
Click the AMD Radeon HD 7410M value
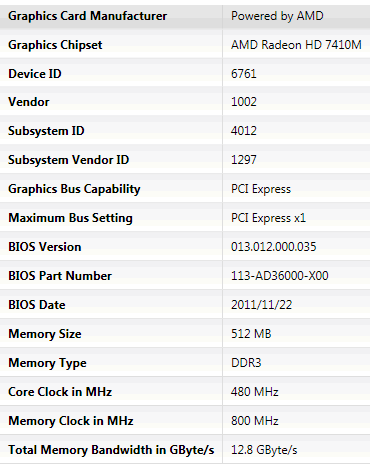pyautogui.click(x=296, y=45)
